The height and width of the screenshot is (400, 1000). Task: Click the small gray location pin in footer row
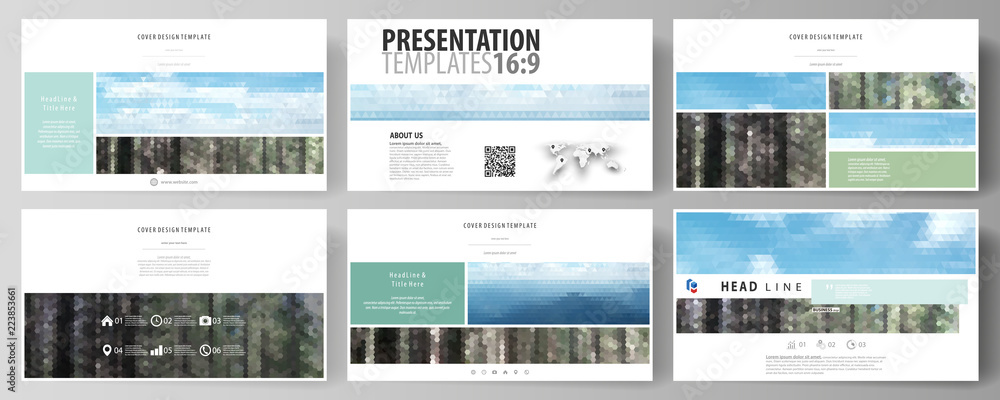pos(516,372)
